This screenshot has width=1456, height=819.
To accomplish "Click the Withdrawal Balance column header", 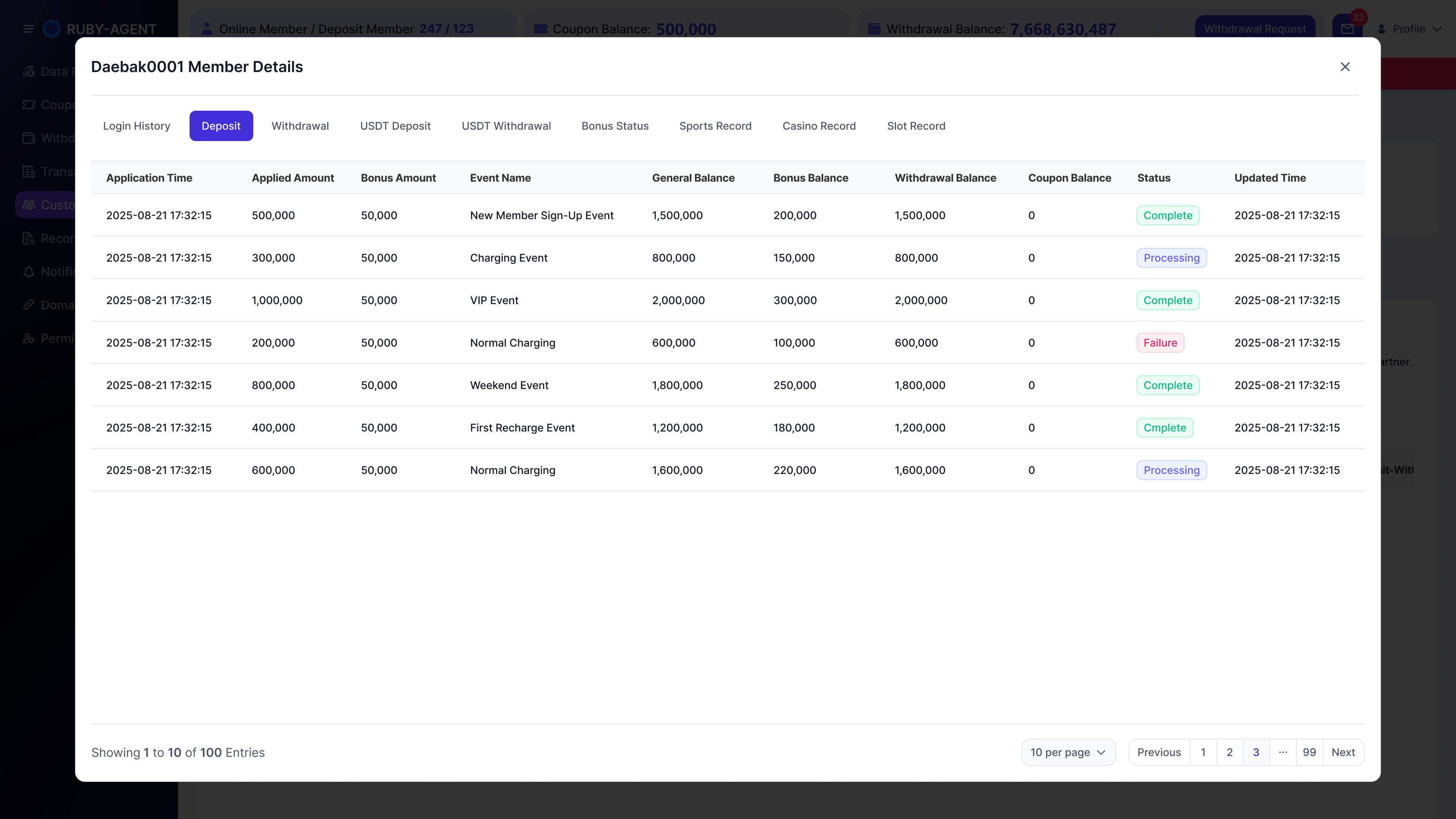I will tap(946, 177).
